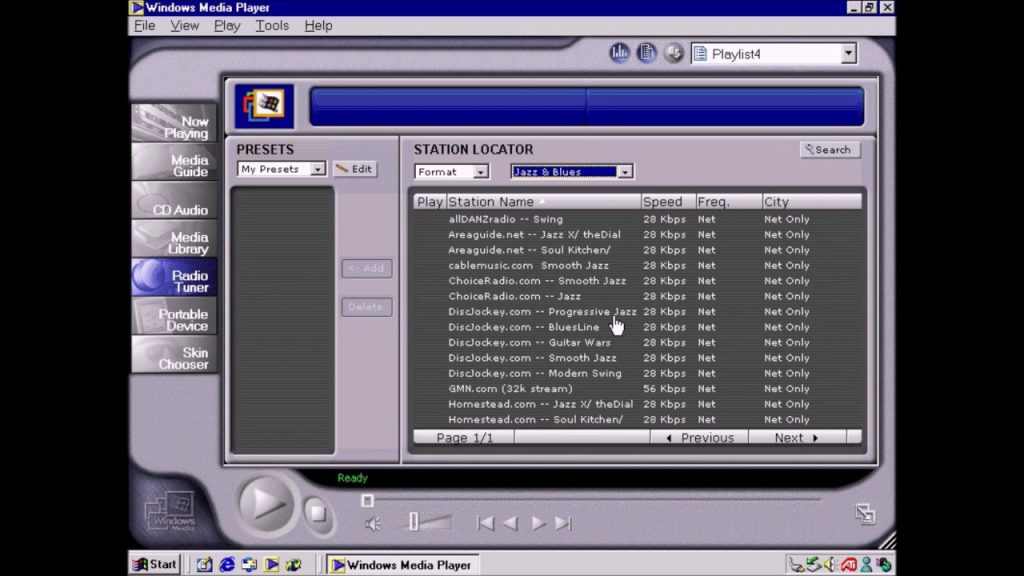Viewport: 1024px width, 576px height.
Task: Go to Media Library
Action: point(174,240)
